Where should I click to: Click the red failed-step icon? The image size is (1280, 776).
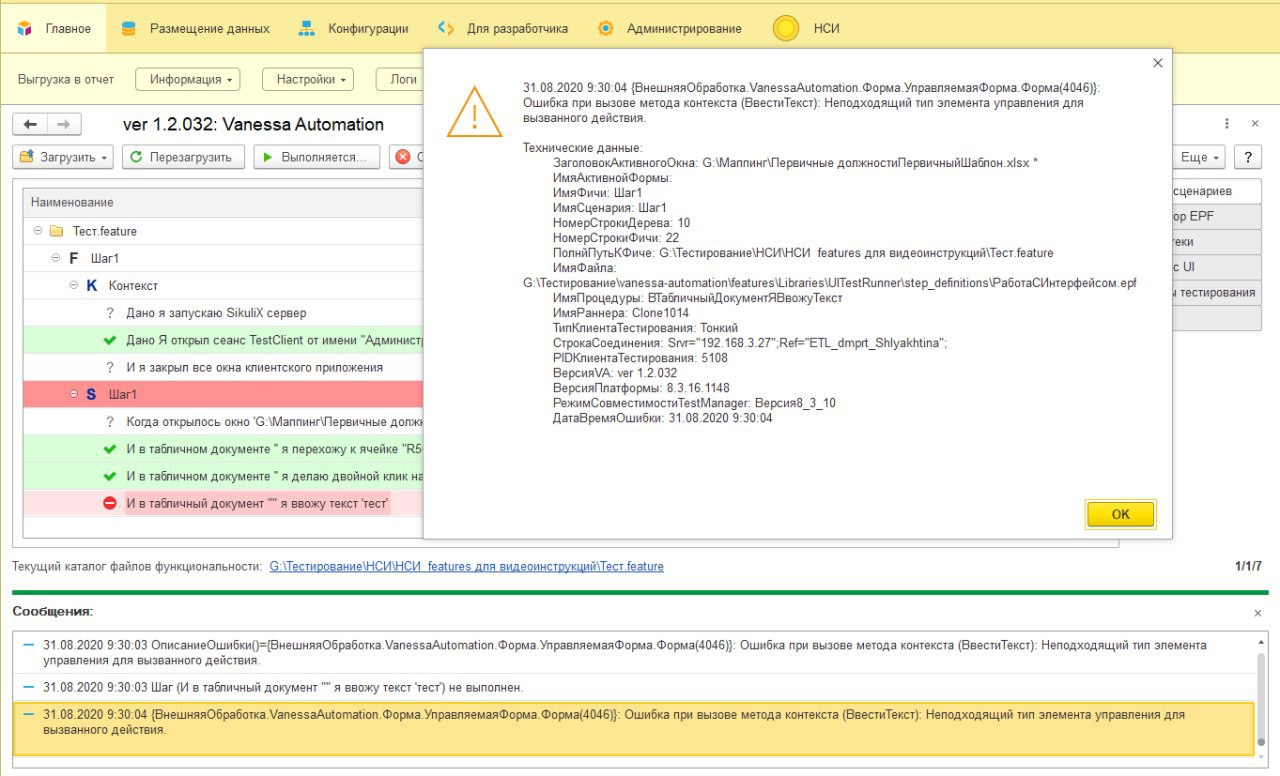pyautogui.click(x=110, y=504)
